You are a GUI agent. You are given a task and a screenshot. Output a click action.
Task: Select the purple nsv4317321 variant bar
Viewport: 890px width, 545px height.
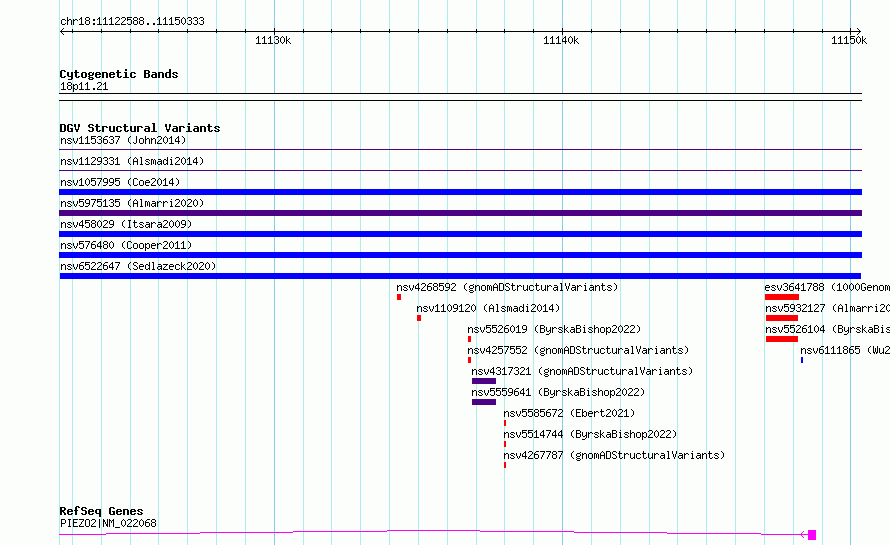[x=484, y=381]
